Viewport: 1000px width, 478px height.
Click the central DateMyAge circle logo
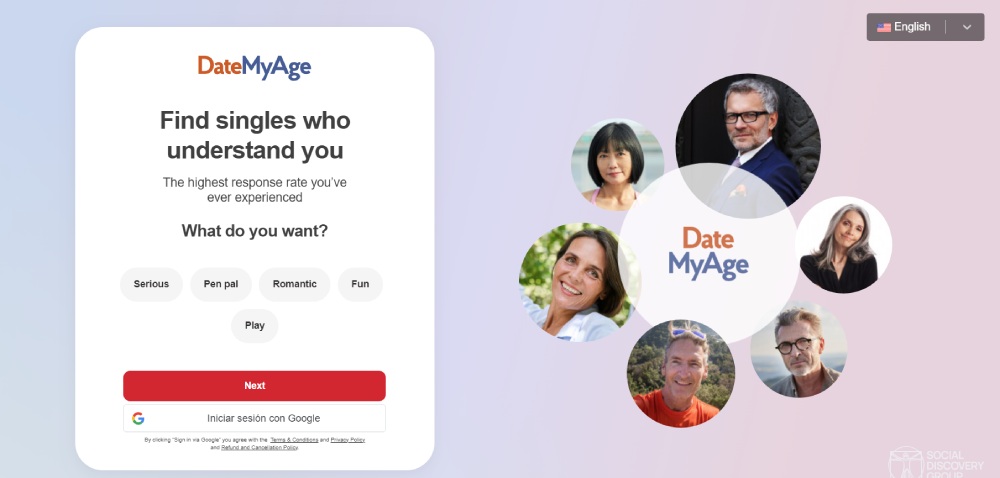tap(708, 253)
